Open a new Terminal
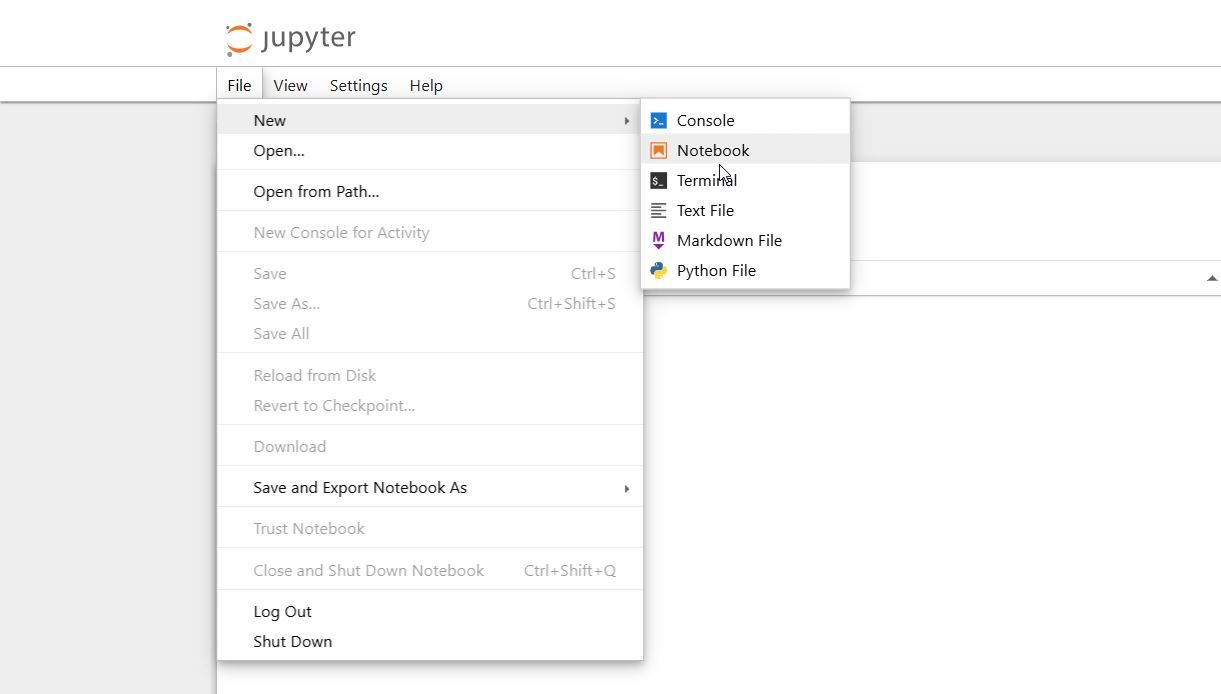Viewport: 1221px width, 694px height. 706,180
